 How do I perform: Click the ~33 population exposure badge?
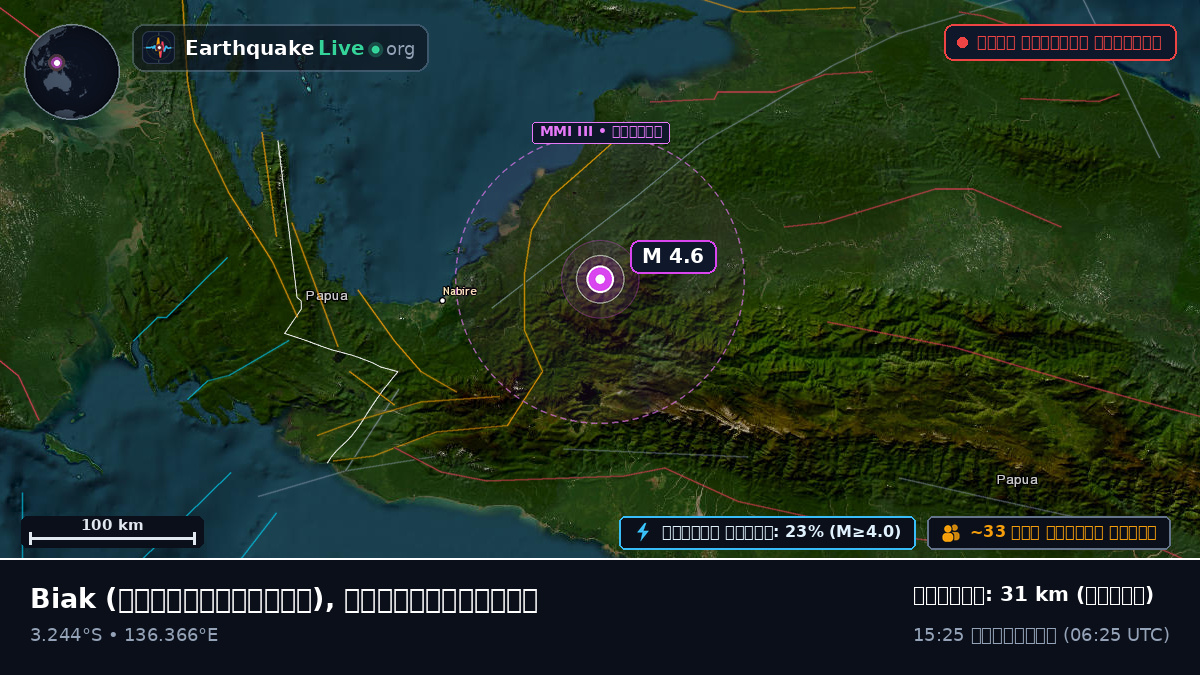pos(1048,533)
